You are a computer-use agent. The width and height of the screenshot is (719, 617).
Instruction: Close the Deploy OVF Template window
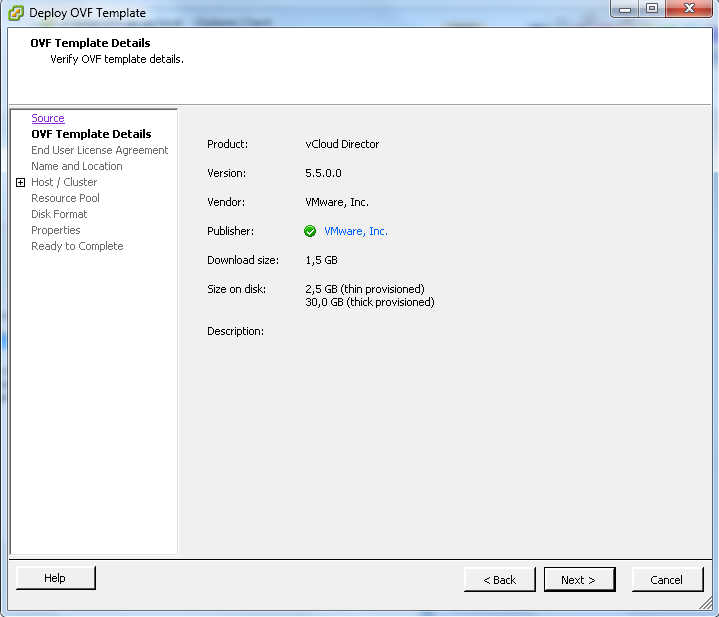(x=689, y=9)
